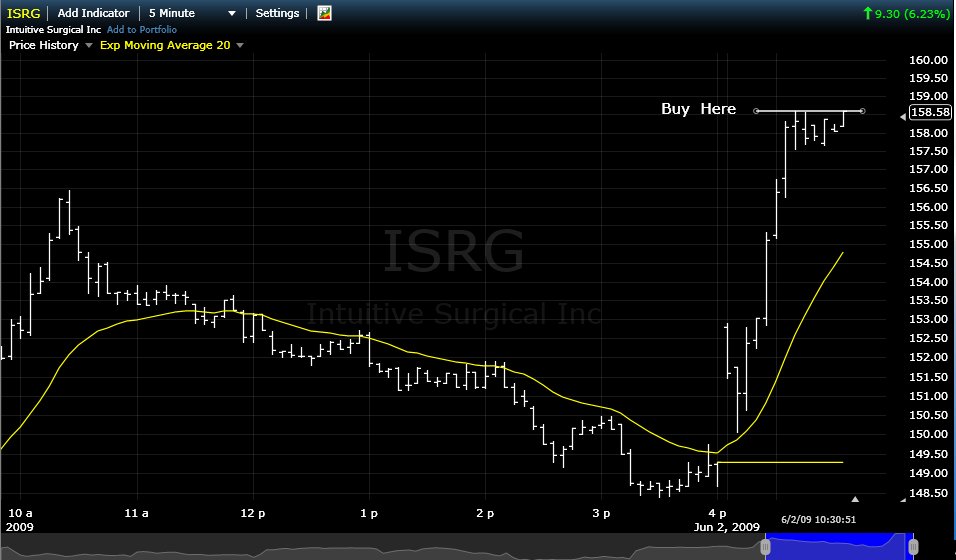This screenshot has height=560, width=956.
Task: Click the small triangle above the timestamp
Action: coord(855,500)
